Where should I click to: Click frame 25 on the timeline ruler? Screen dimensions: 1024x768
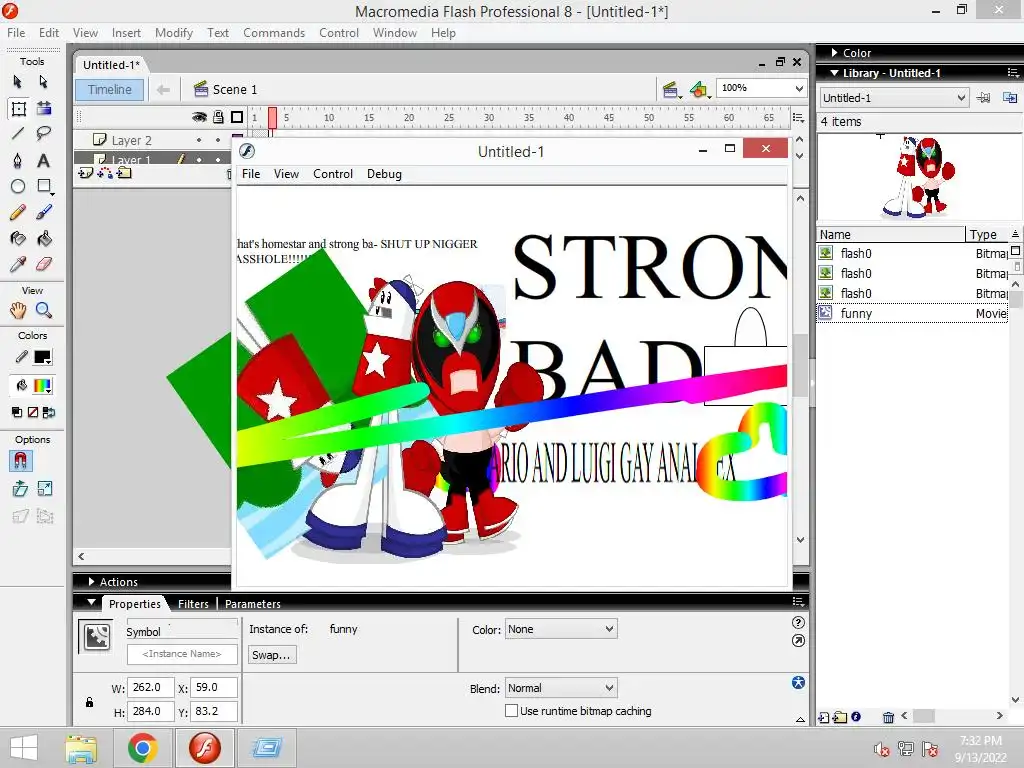tap(449, 118)
